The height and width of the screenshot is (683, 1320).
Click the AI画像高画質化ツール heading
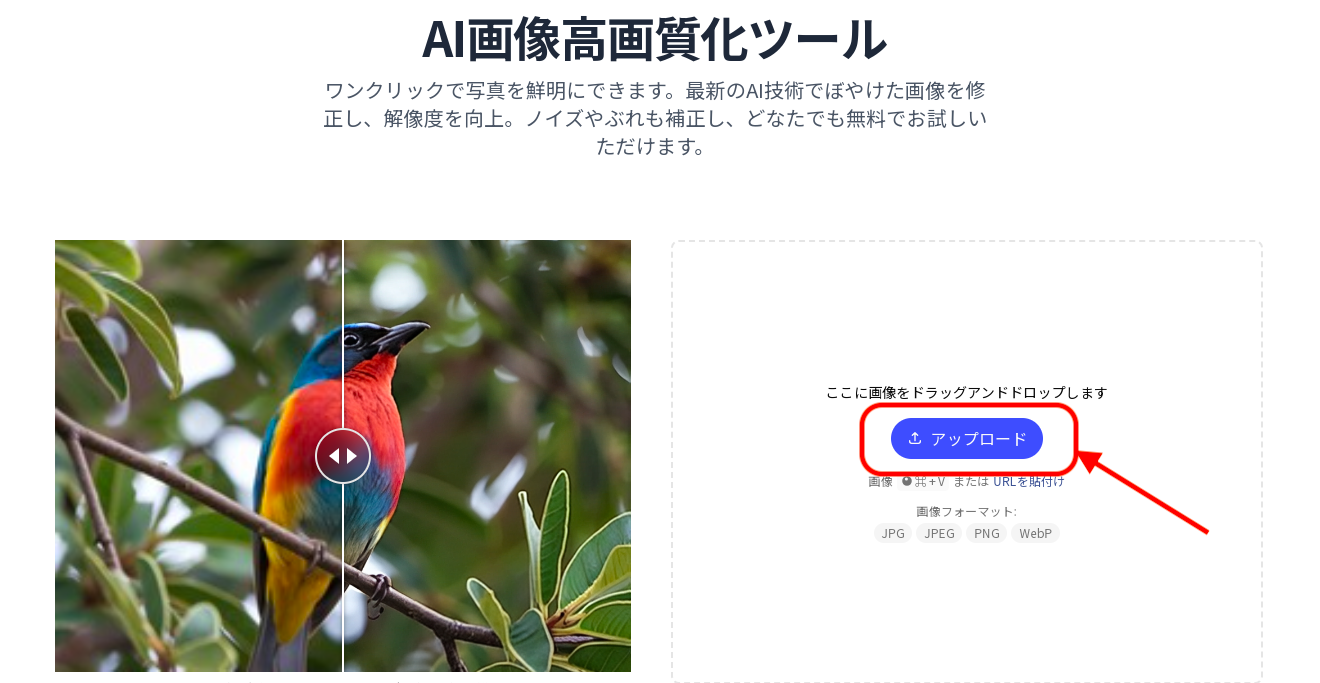[654, 40]
